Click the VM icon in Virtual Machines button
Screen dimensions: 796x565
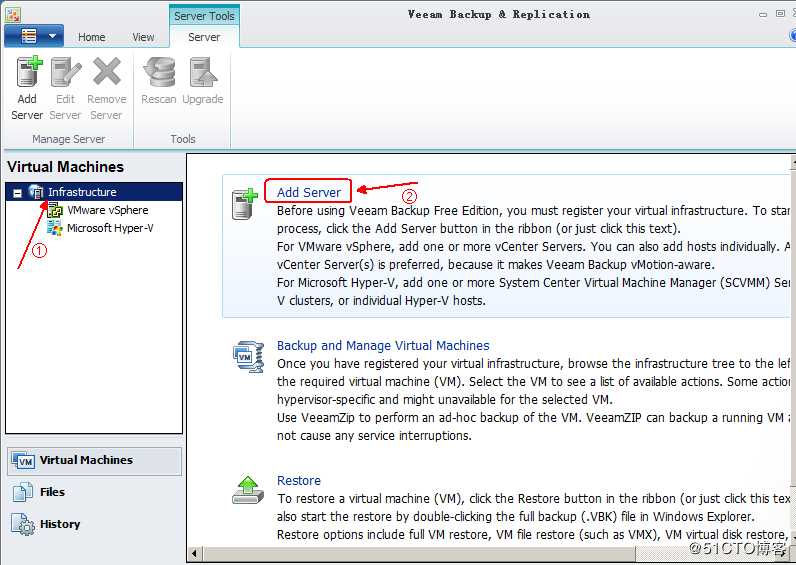22,460
